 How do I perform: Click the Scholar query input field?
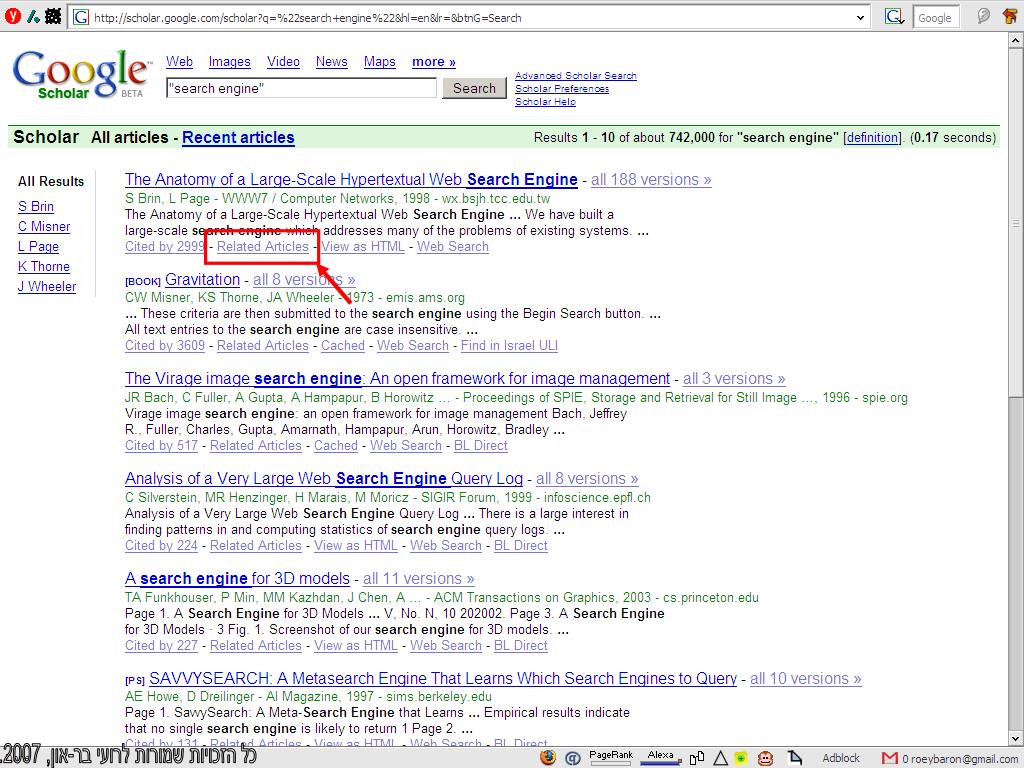pos(301,88)
